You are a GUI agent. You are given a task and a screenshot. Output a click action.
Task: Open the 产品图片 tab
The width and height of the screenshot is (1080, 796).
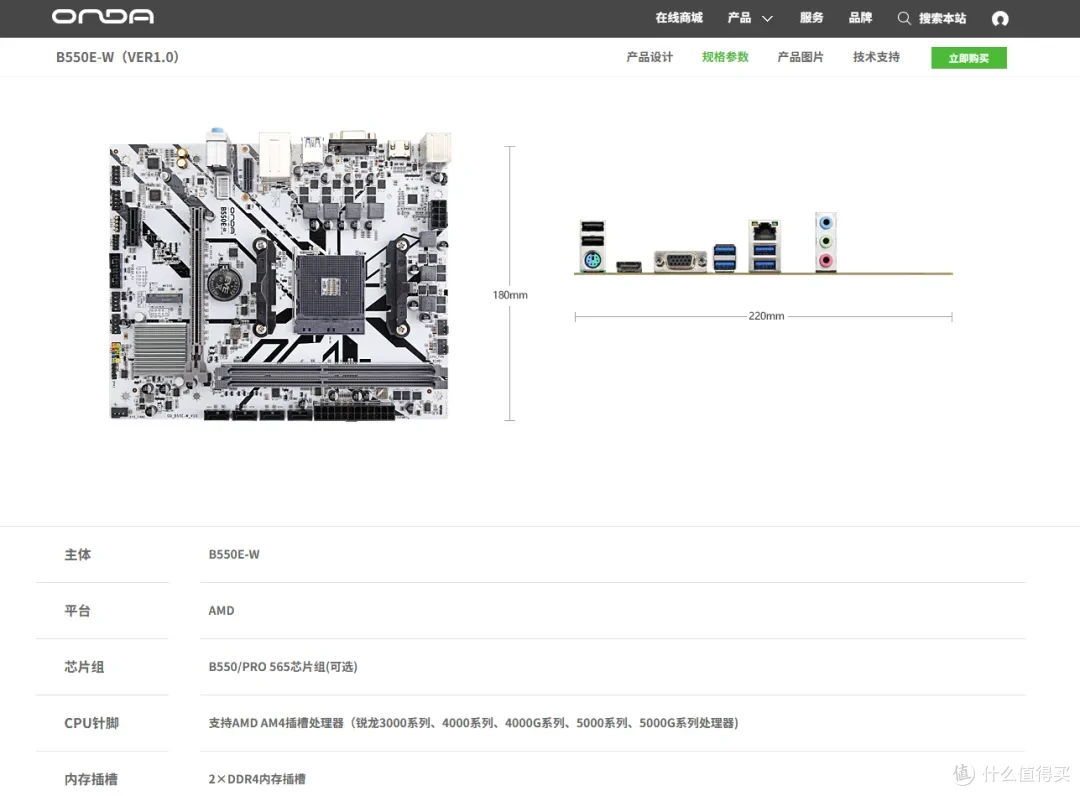[800, 57]
